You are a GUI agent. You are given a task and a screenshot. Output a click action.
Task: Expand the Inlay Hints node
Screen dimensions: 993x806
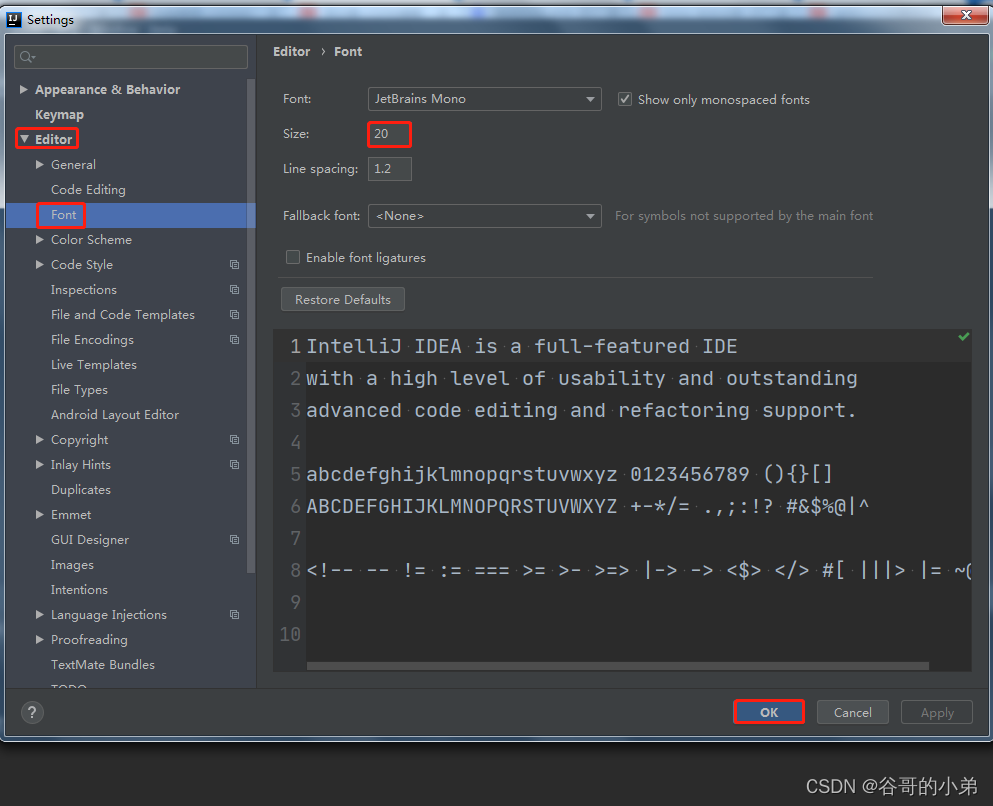pos(40,465)
